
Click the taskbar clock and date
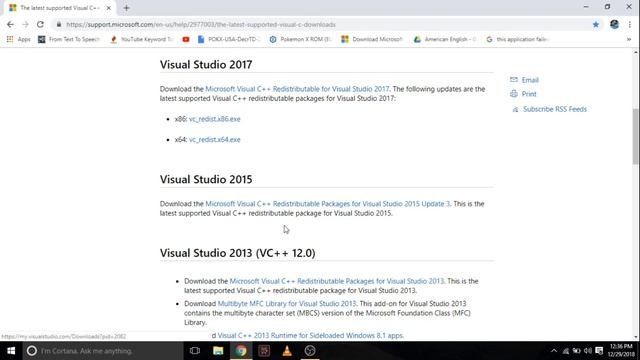click(x=621, y=351)
